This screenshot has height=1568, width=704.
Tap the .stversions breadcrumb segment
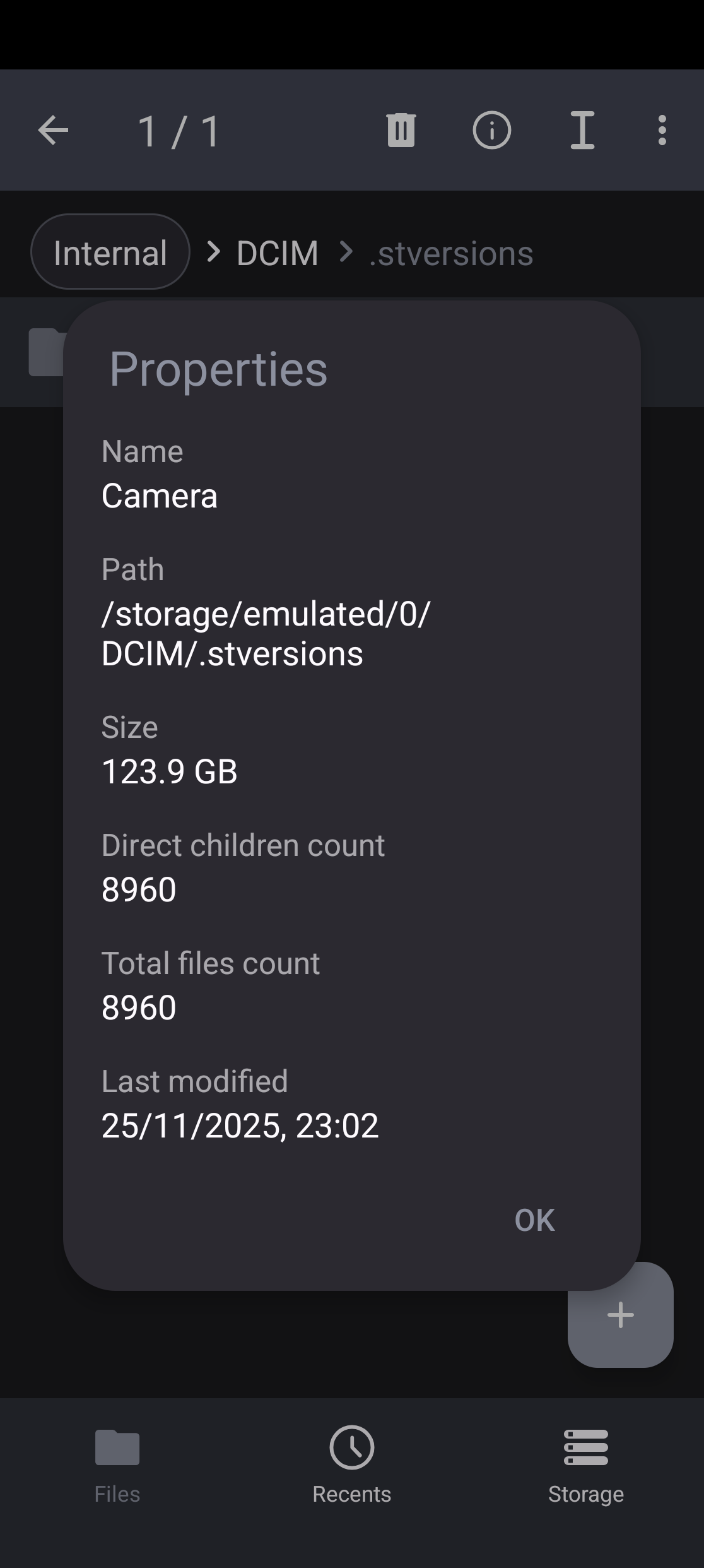451,253
